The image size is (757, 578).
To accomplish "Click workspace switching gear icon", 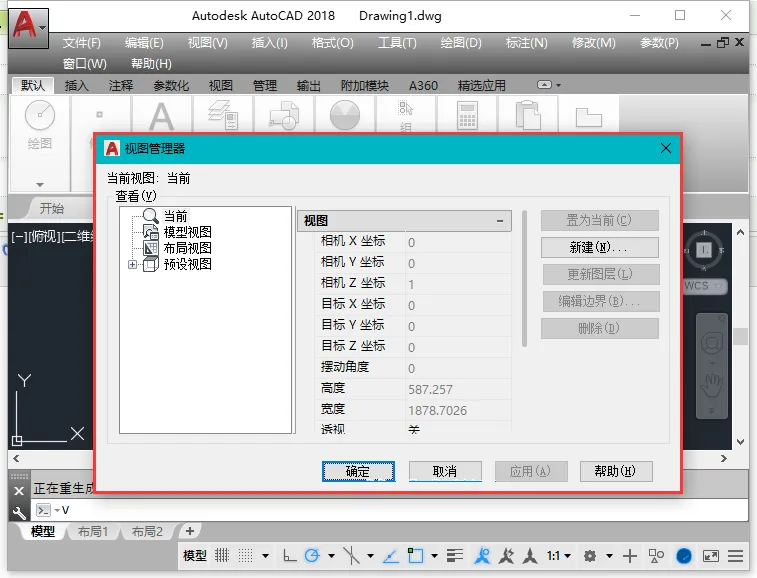I will click(x=589, y=556).
